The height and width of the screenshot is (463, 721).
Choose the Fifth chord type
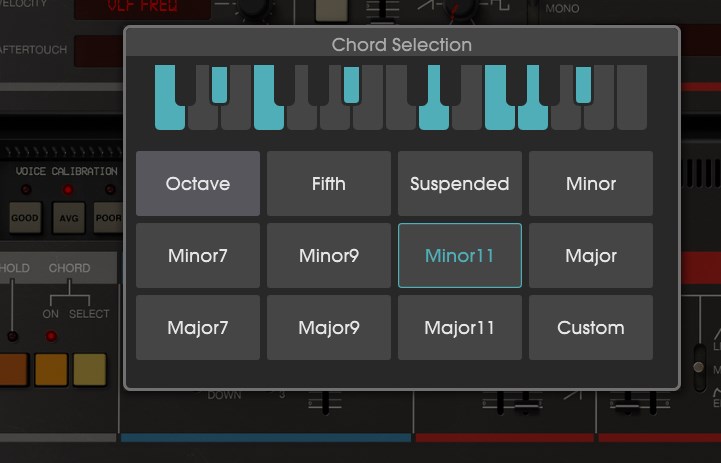click(x=329, y=184)
